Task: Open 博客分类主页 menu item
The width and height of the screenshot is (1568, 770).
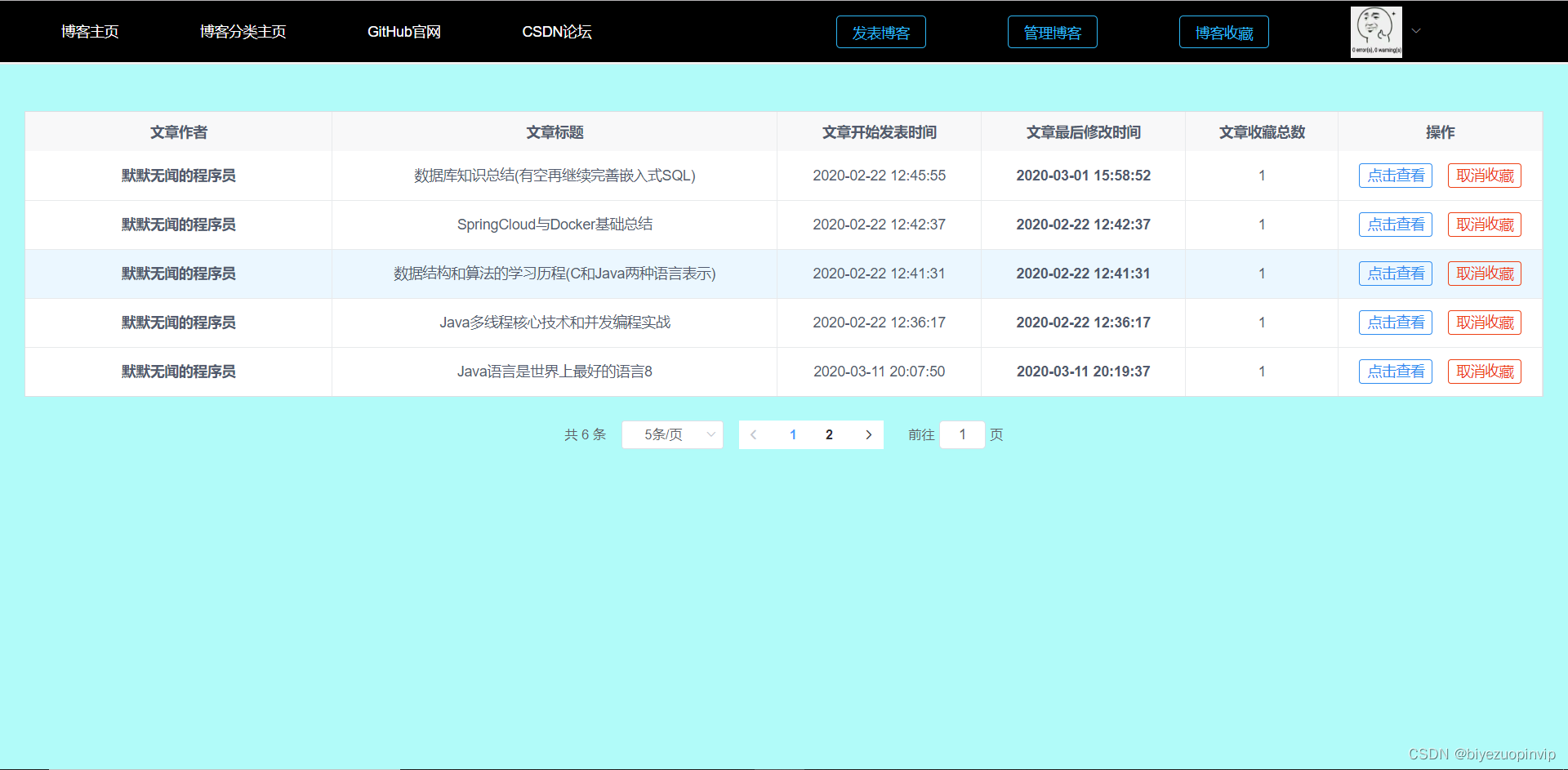Action: [243, 32]
